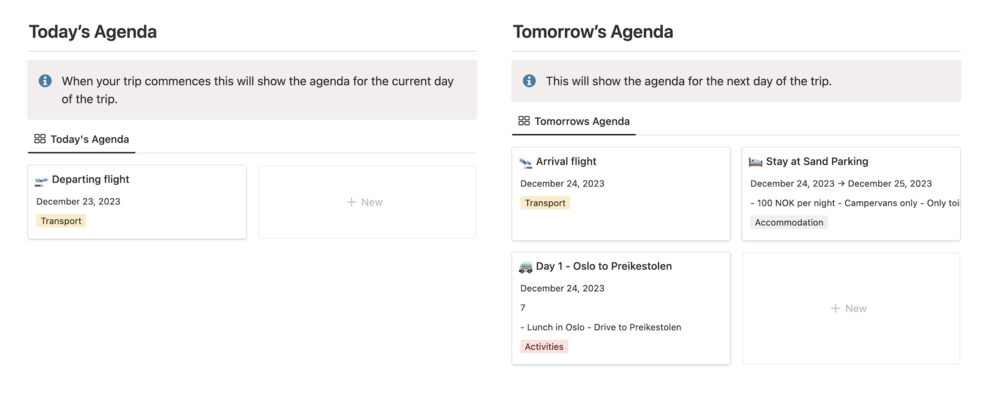
Task: Click the gallery icon beside Today's Agenda tab
Action: coord(40,139)
